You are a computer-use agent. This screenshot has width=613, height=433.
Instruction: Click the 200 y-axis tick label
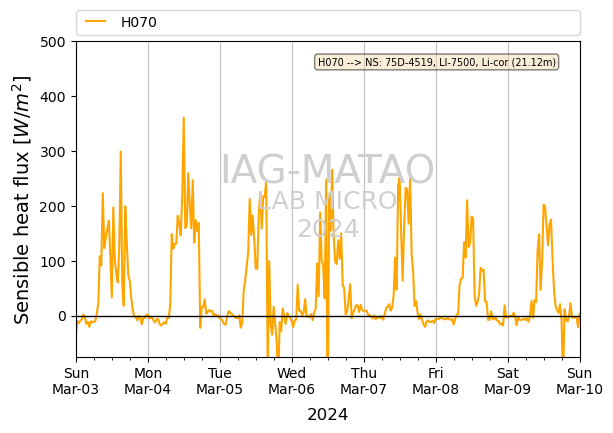coord(53,207)
